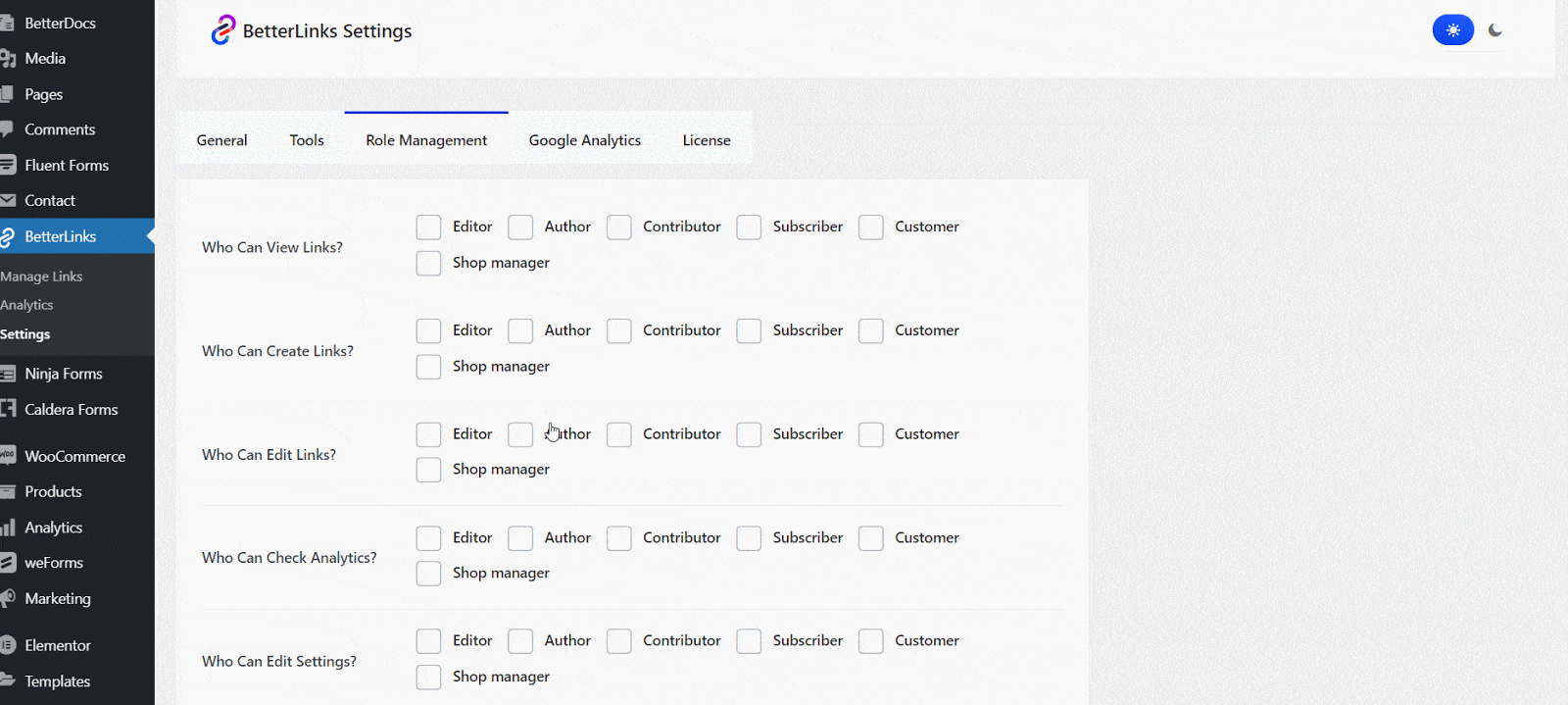The width and height of the screenshot is (1568, 705).
Task: Allow Author to view links
Action: click(x=520, y=227)
